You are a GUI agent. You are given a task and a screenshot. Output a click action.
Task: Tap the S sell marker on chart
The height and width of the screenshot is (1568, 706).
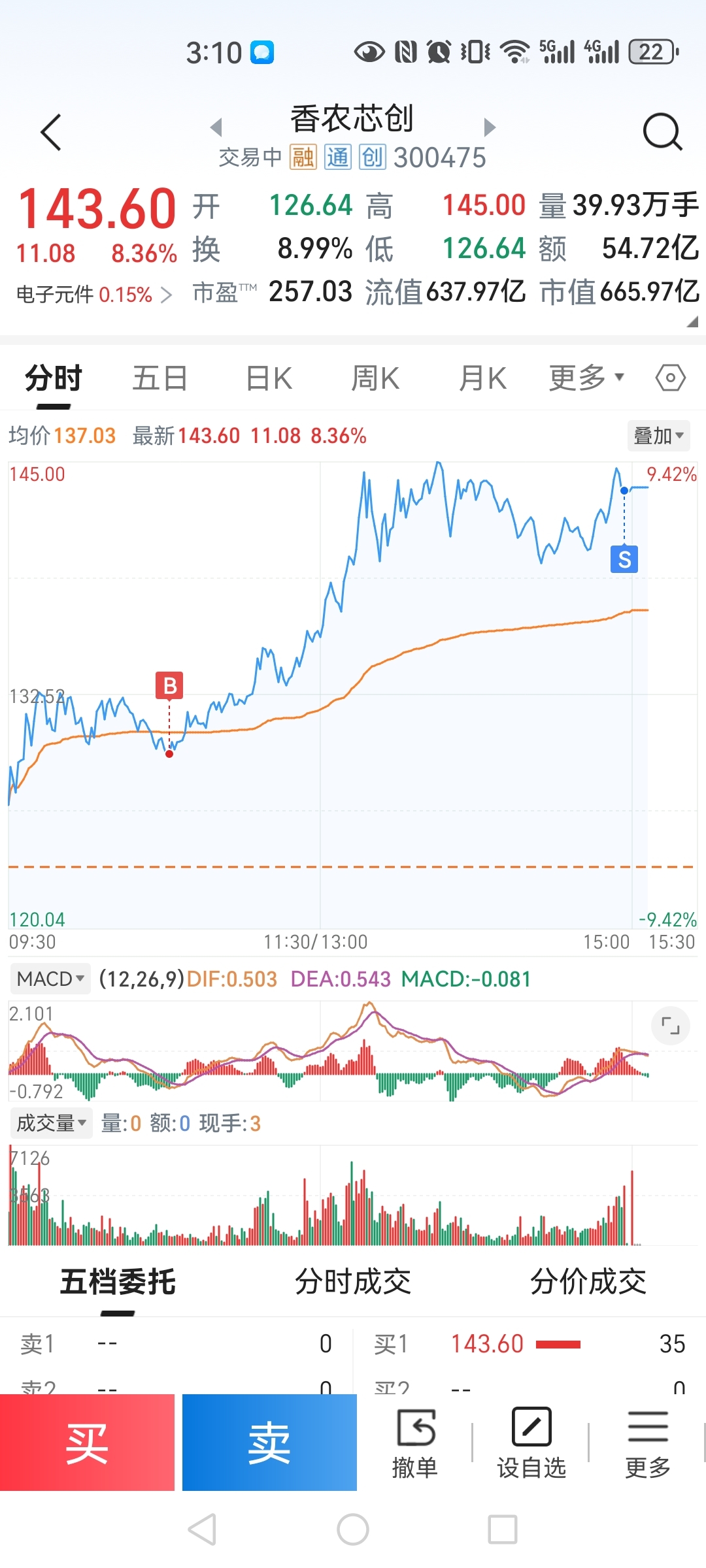click(x=624, y=559)
